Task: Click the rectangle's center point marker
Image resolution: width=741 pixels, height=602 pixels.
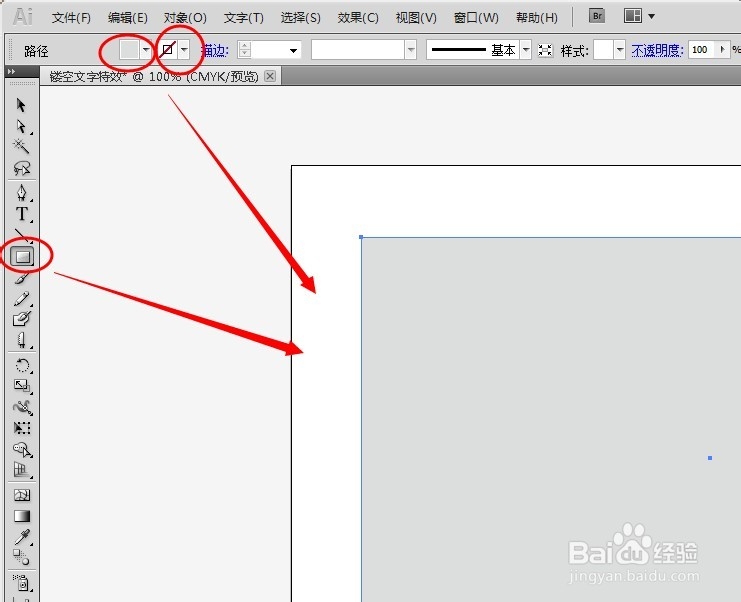Action: coord(710,458)
